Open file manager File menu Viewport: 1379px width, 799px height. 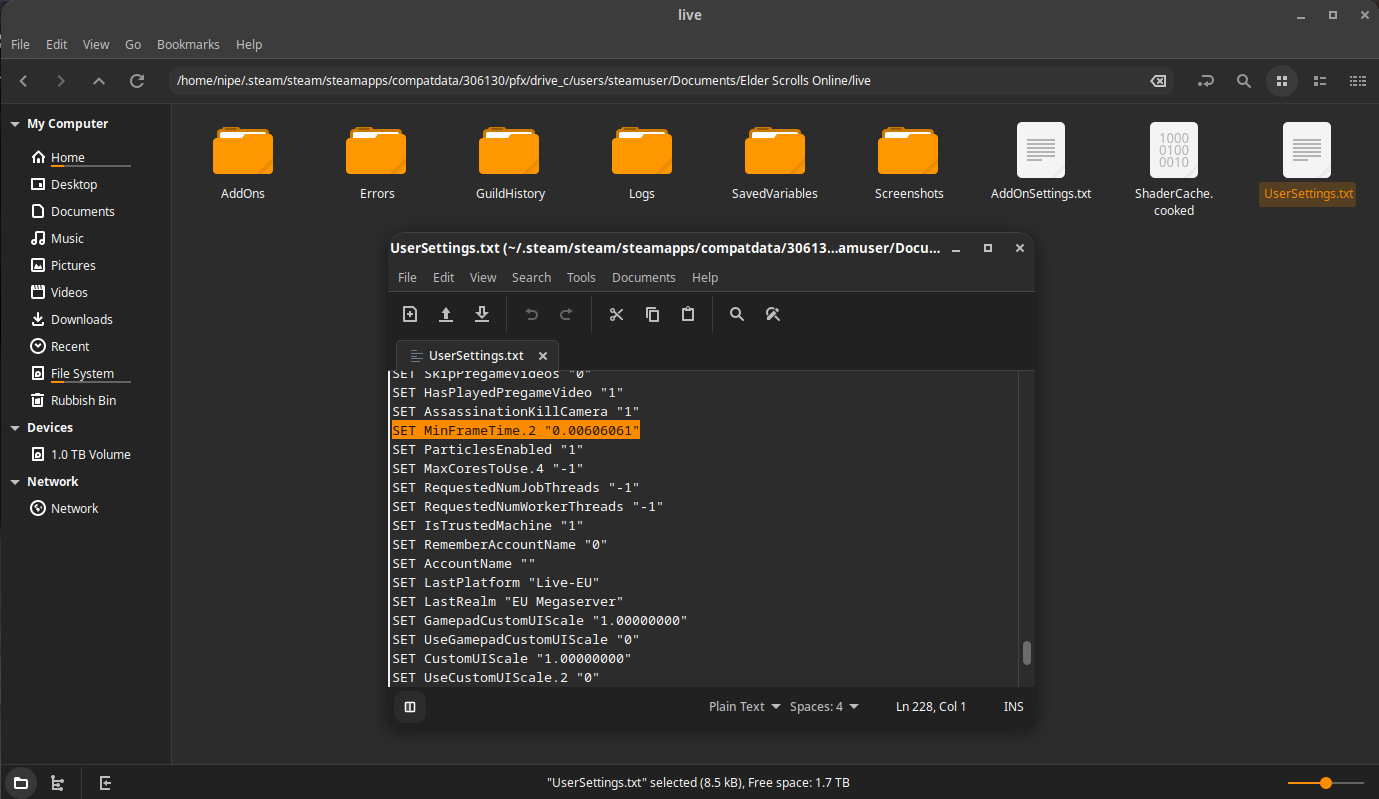(20, 44)
